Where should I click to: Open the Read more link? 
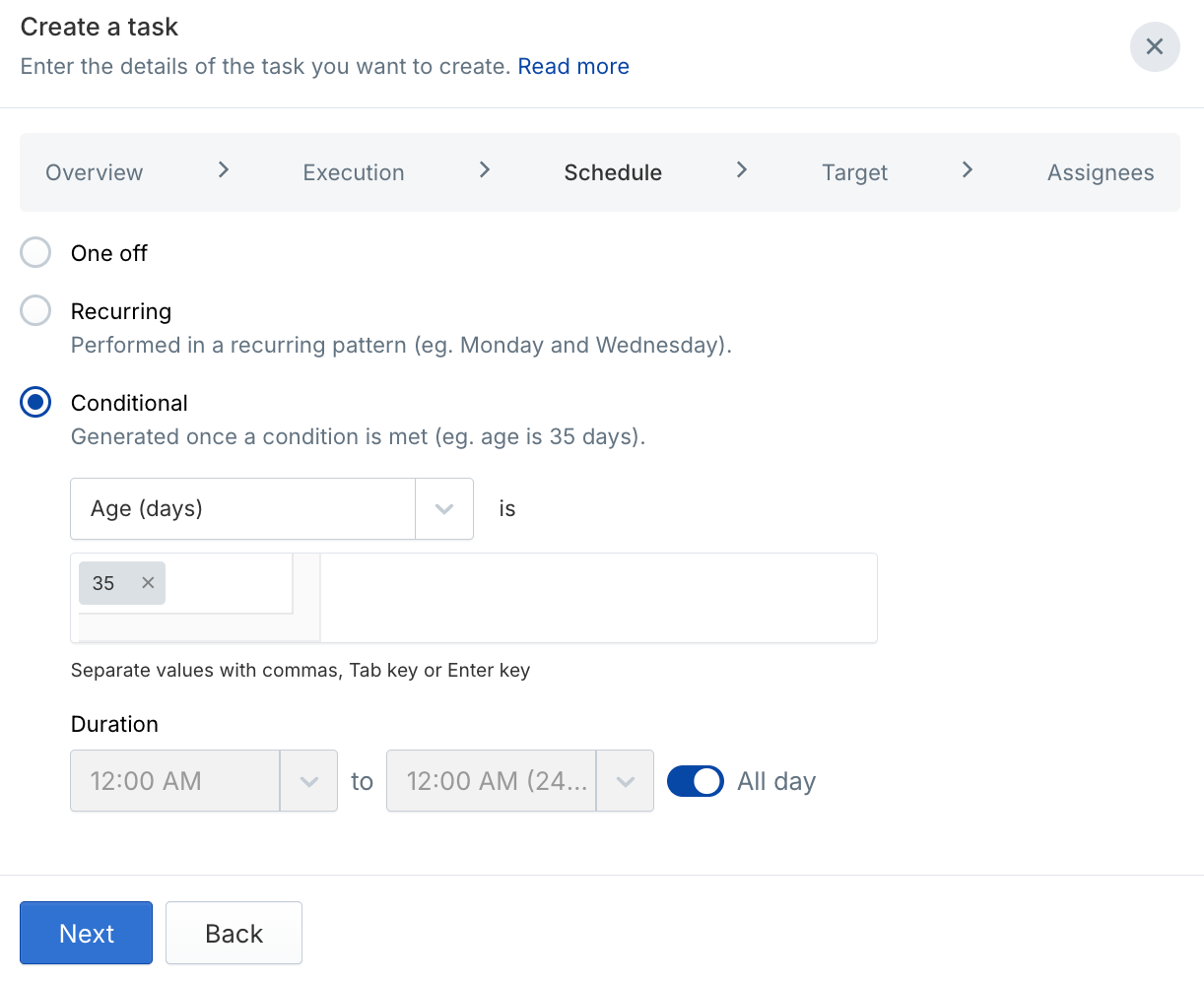click(x=573, y=66)
